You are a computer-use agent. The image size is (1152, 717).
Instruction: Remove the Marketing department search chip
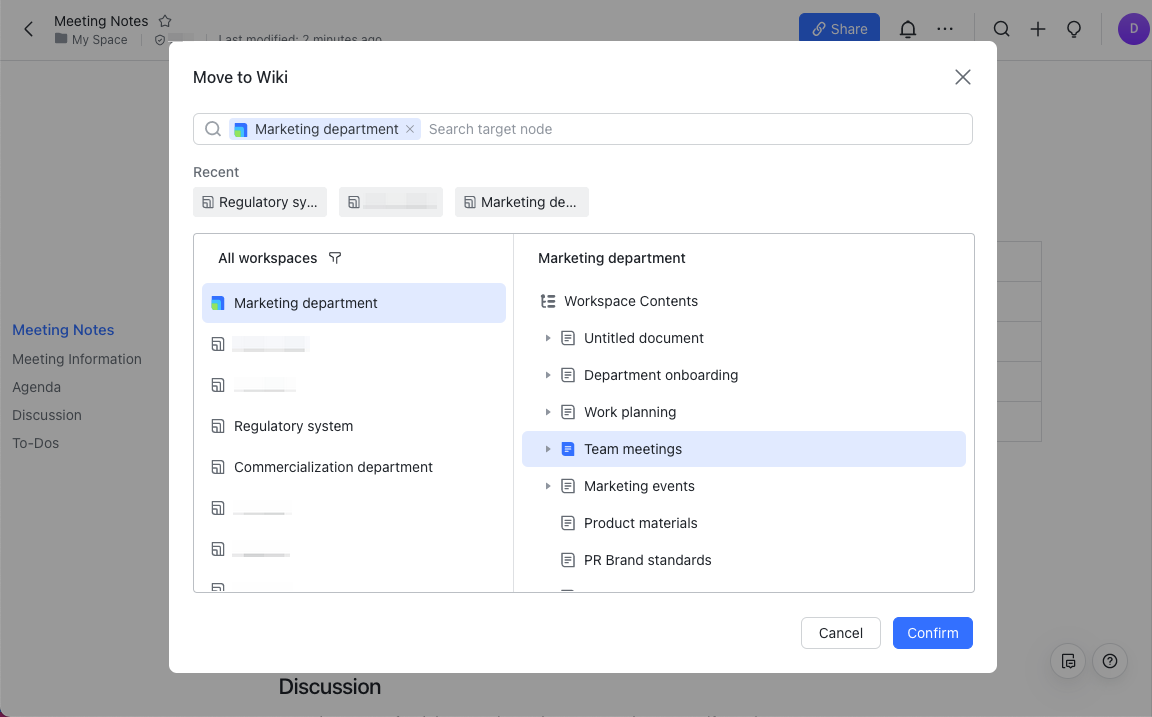pyautogui.click(x=410, y=129)
